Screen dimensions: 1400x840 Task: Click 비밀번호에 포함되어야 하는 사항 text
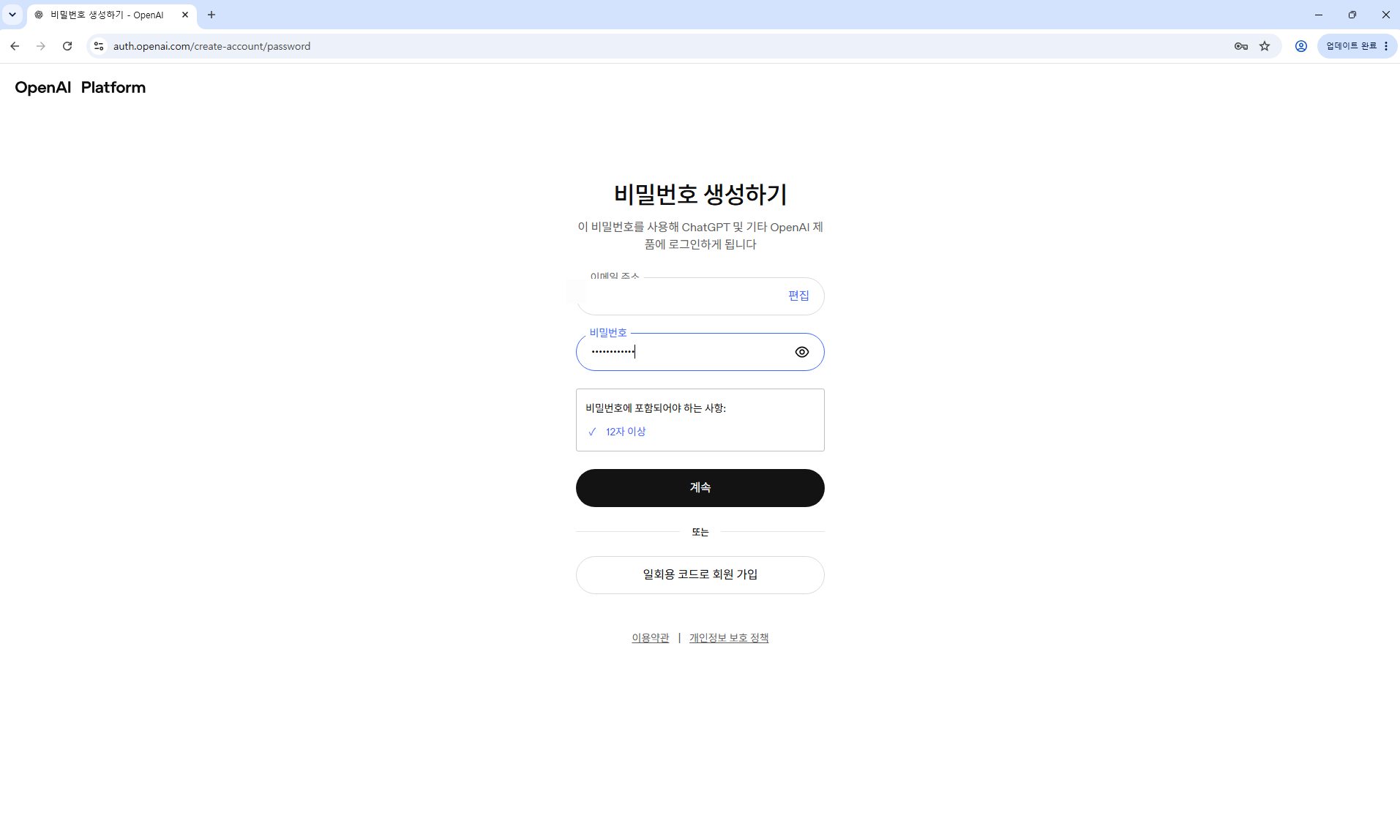coord(656,408)
